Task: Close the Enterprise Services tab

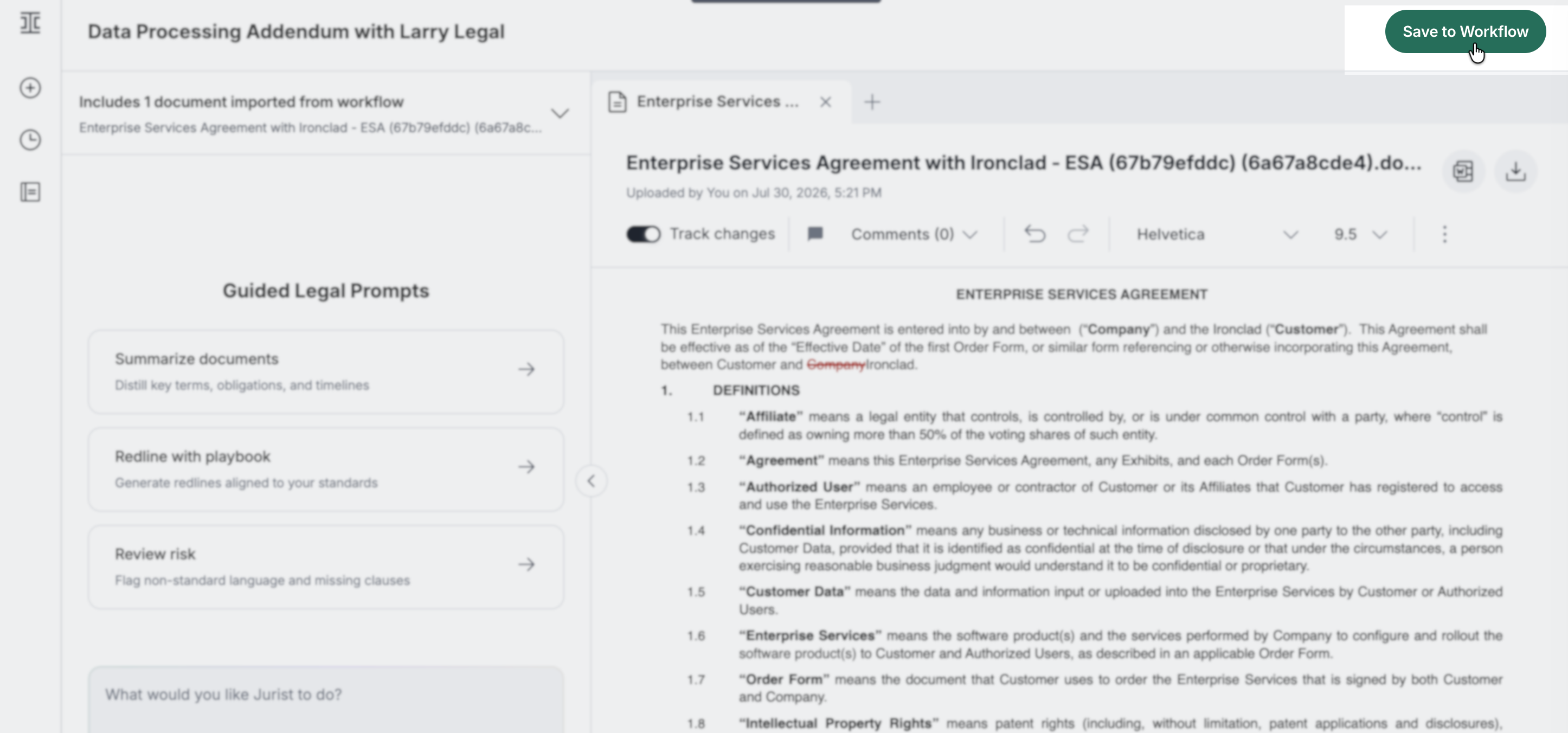Action: 825,102
